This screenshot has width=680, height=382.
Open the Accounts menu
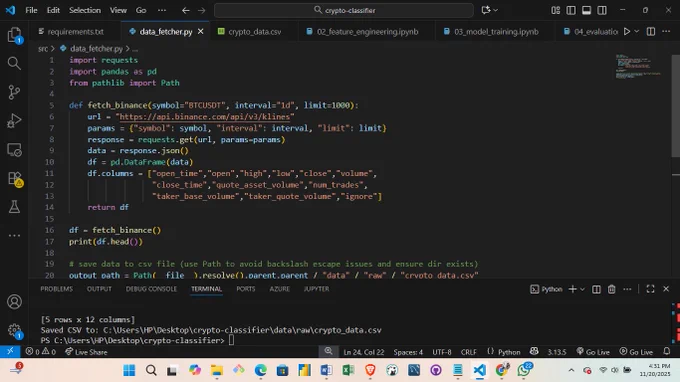[x=14, y=301]
